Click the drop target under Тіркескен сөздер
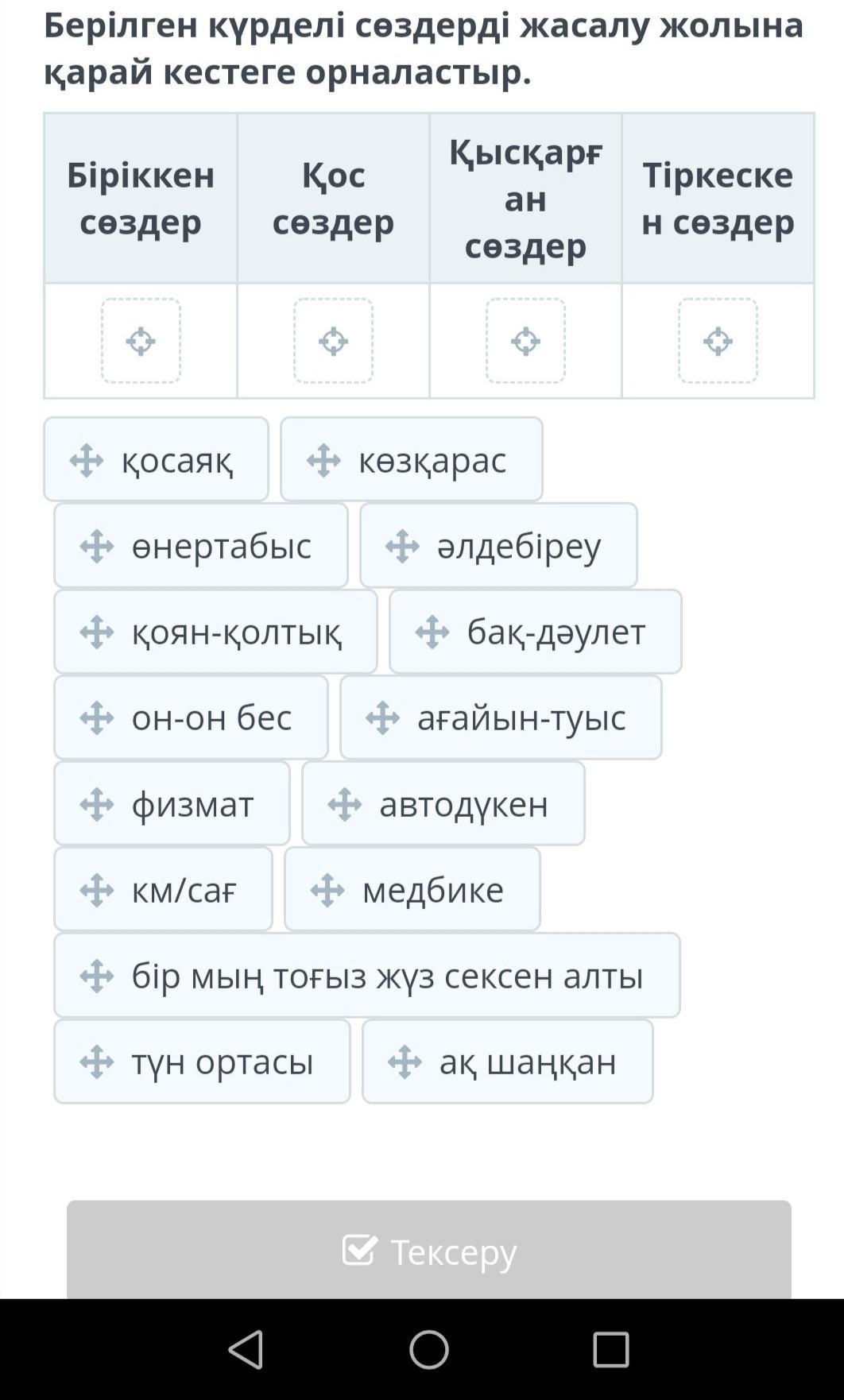Image resolution: width=844 pixels, height=1400 pixels. coord(718,341)
